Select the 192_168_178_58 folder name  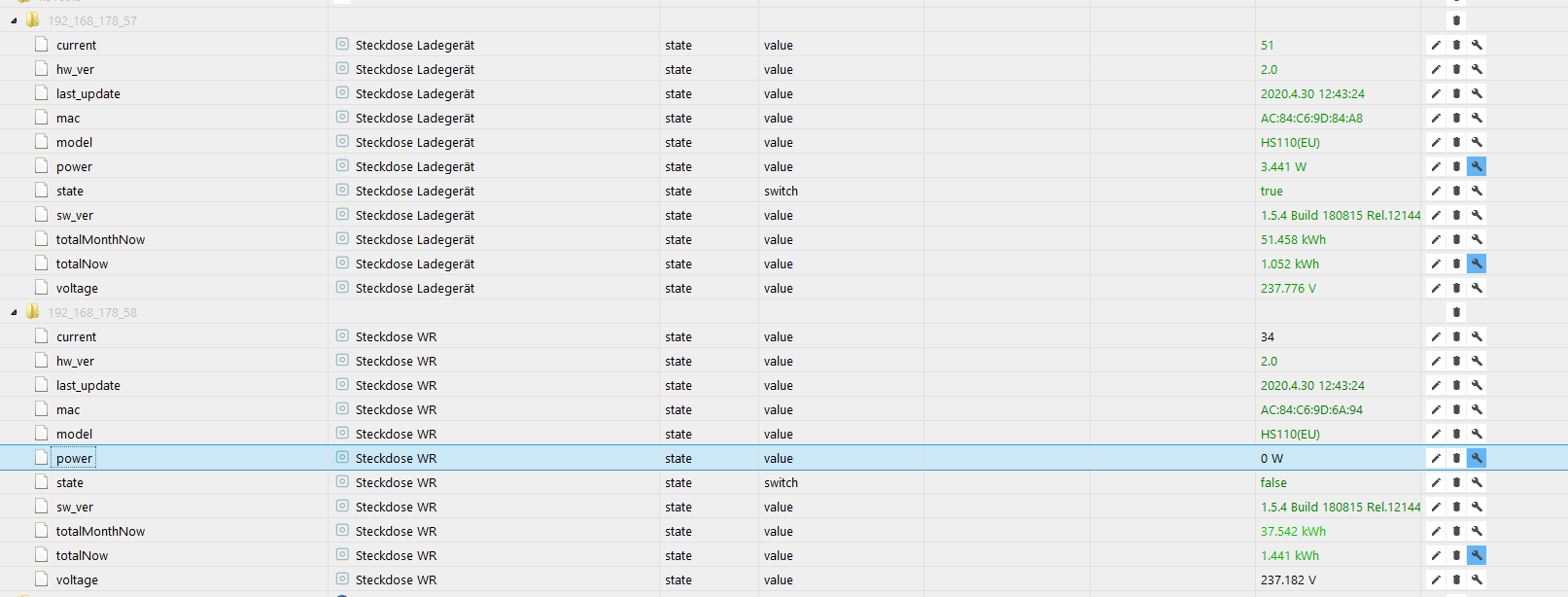pos(92,312)
